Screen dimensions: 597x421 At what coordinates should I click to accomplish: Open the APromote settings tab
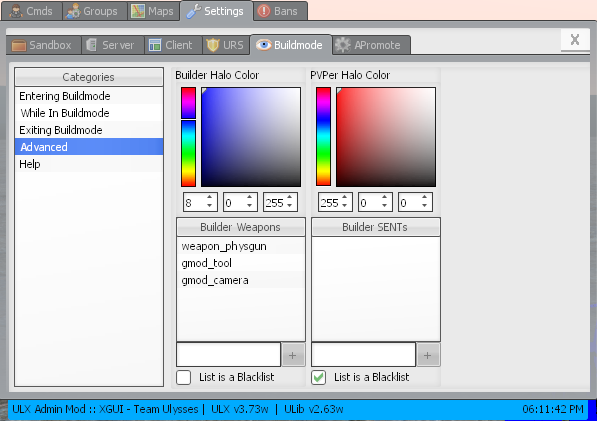(372, 45)
